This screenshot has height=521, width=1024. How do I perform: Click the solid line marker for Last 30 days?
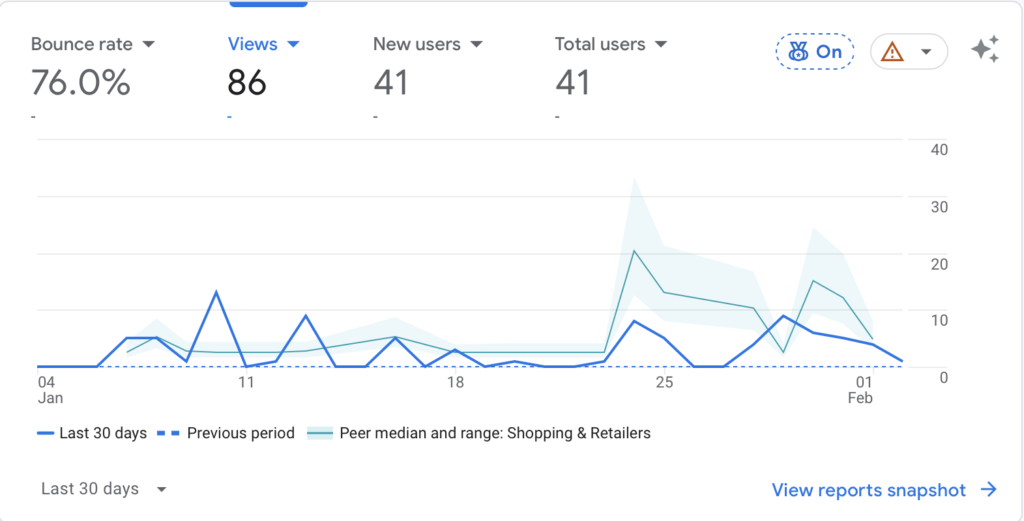click(x=45, y=433)
